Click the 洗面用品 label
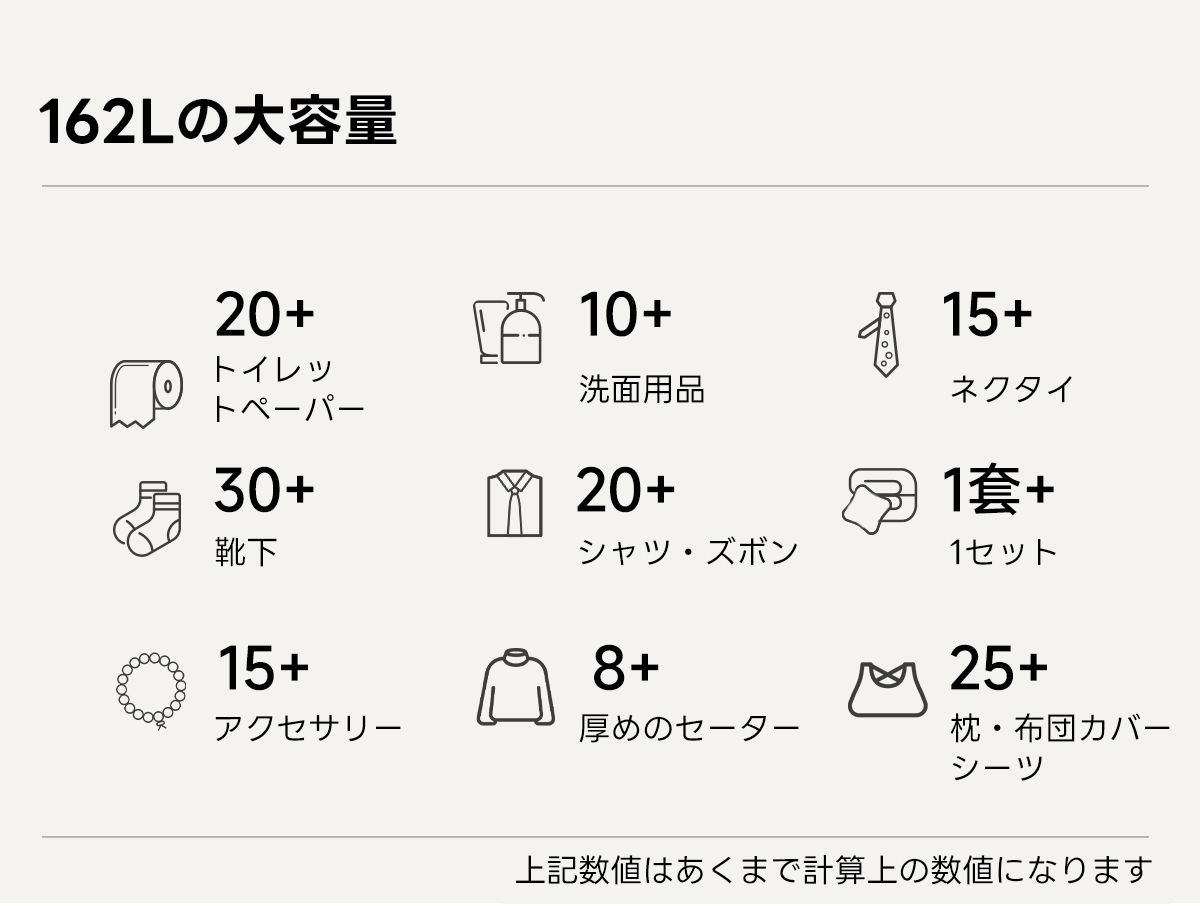The width and height of the screenshot is (1200, 906). 642,389
